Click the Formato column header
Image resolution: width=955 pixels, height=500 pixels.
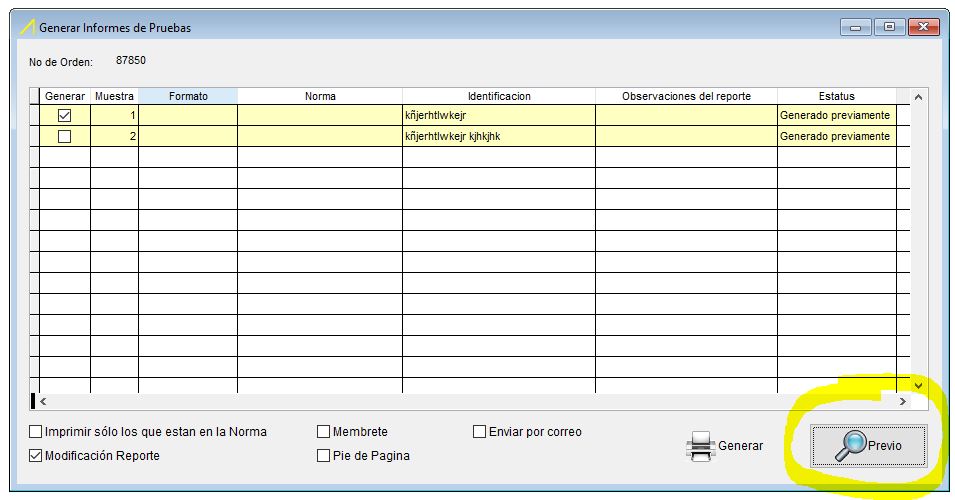(x=188, y=96)
